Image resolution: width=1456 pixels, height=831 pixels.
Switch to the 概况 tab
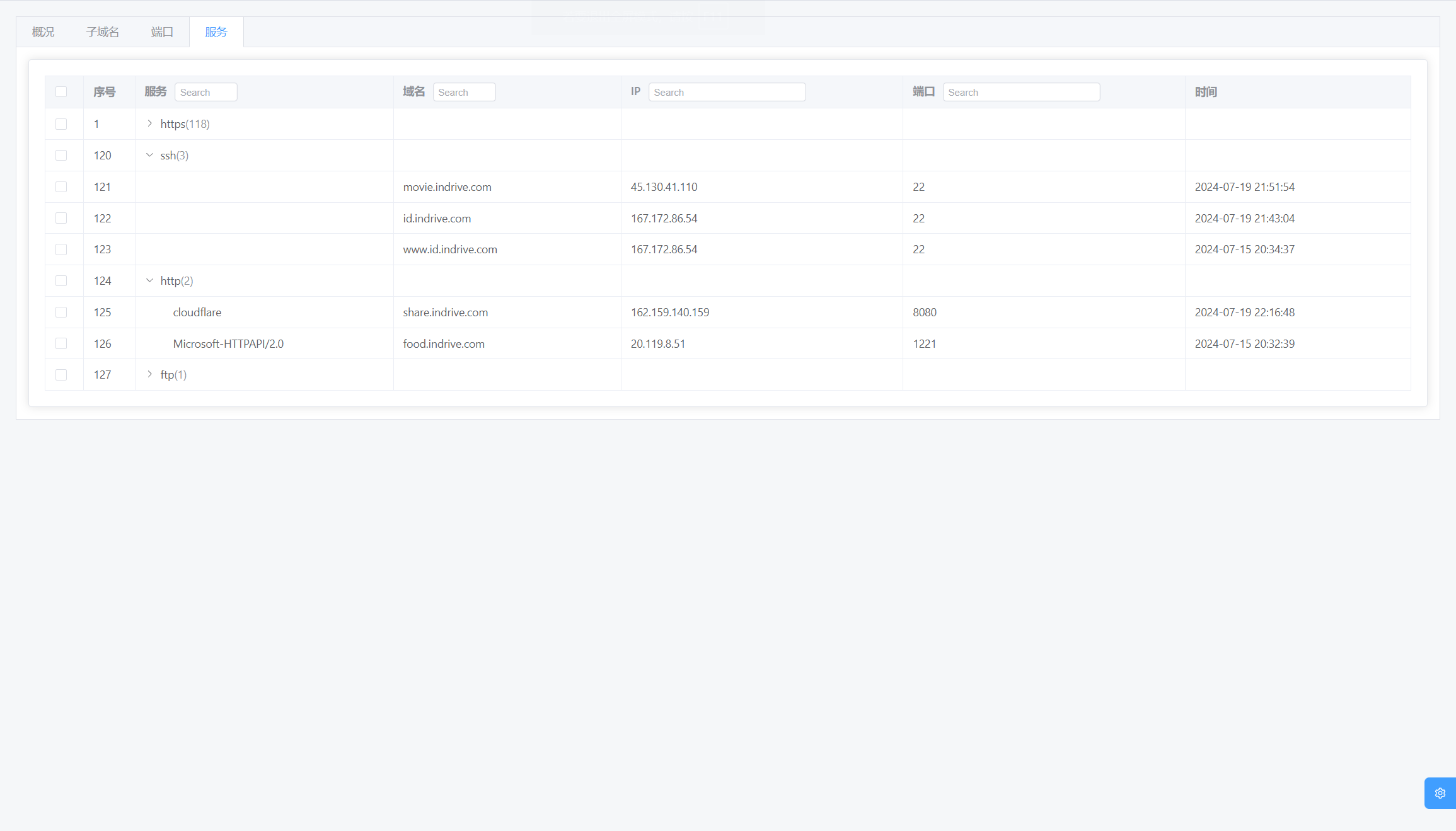(43, 32)
